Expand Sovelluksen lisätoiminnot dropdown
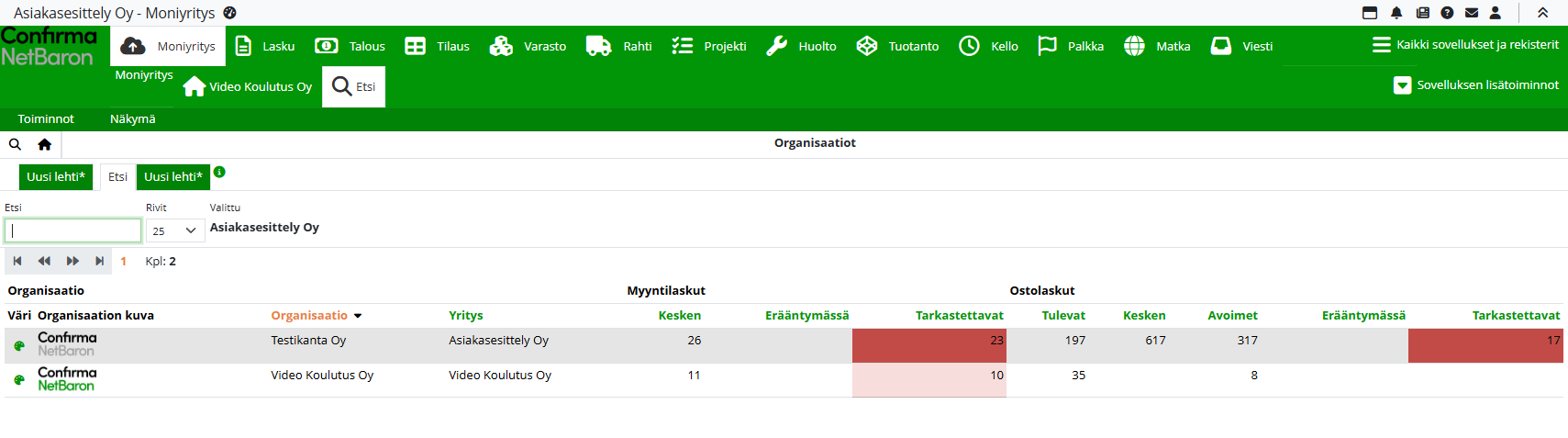The width and height of the screenshot is (1568, 438). click(x=1475, y=85)
